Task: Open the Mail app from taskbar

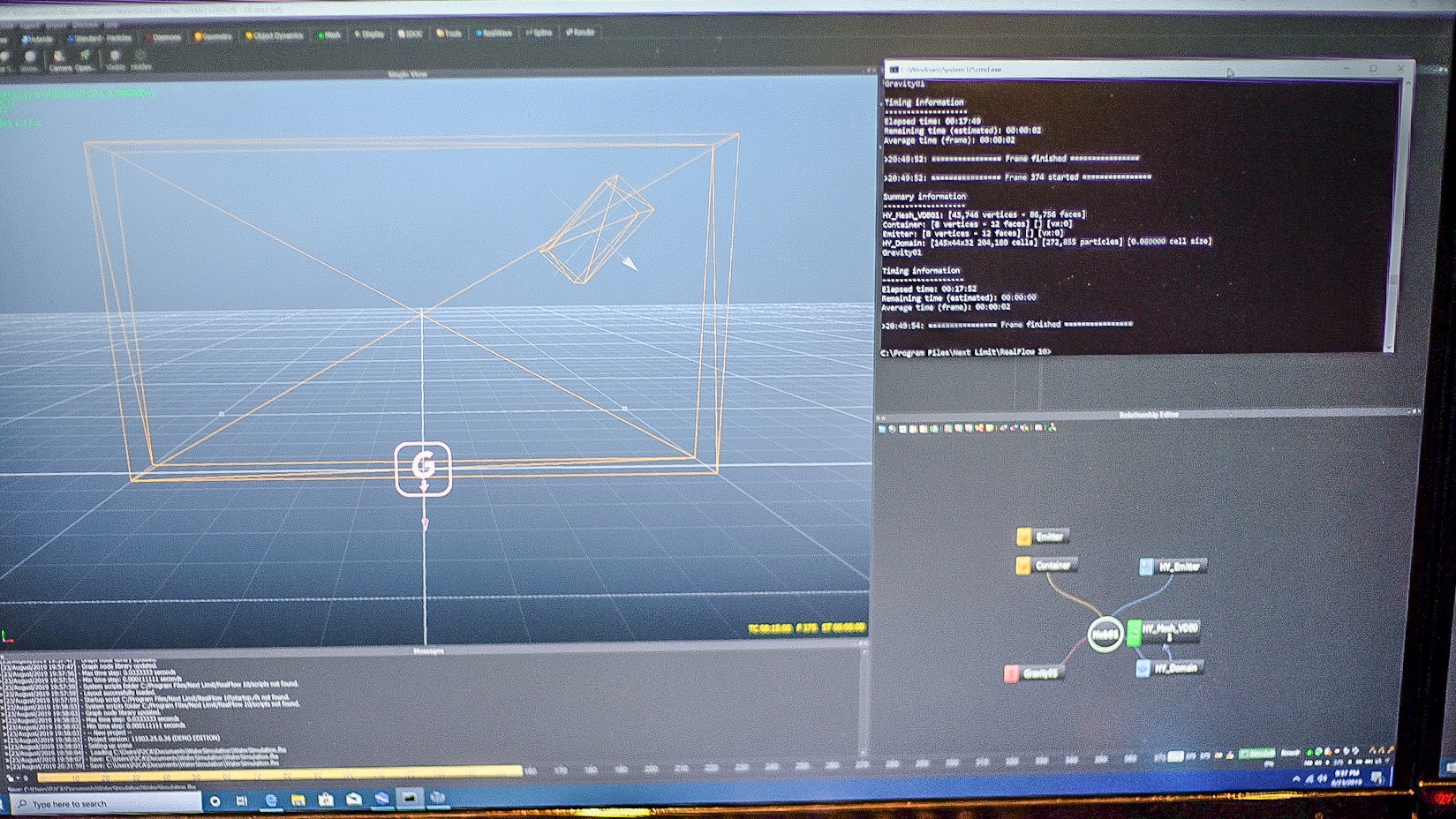Action: coord(354,798)
